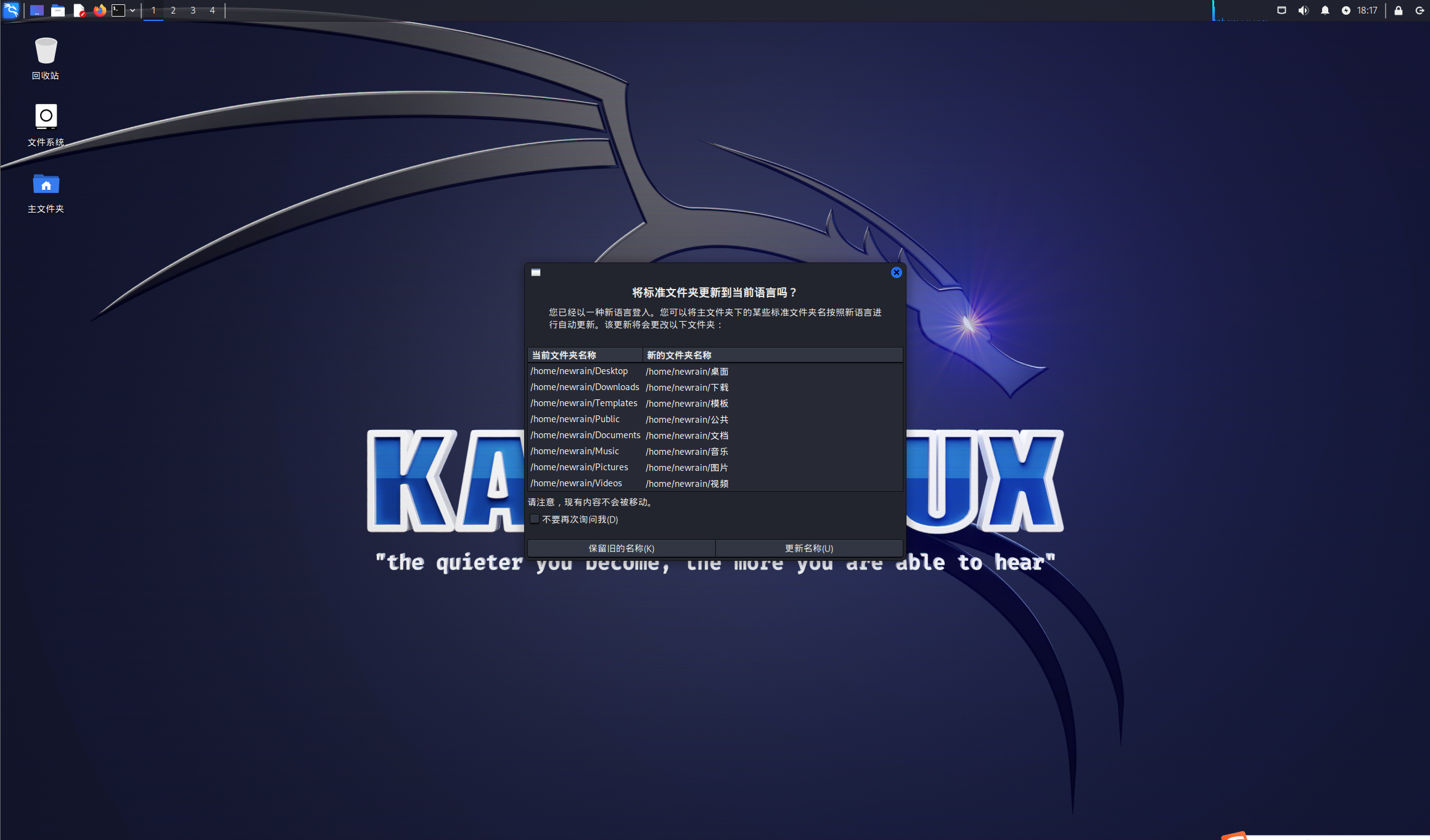The height and width of the screenshot is (840, 1430).
Task: Click the 18:17 clock
Action: pyautogui.click(x=1367, y=10)
